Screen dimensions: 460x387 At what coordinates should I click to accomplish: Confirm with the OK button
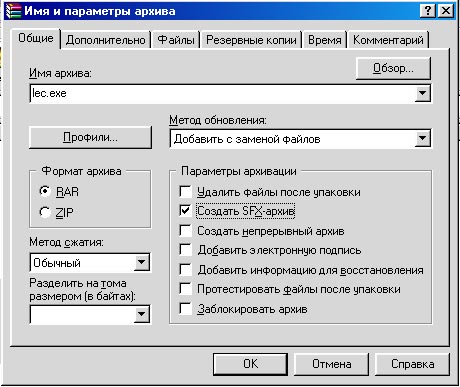(x=250, y=364)
